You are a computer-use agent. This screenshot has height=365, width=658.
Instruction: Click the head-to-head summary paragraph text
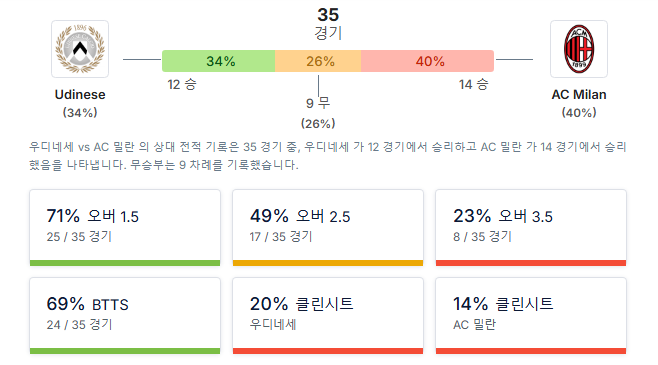[328, 156]
